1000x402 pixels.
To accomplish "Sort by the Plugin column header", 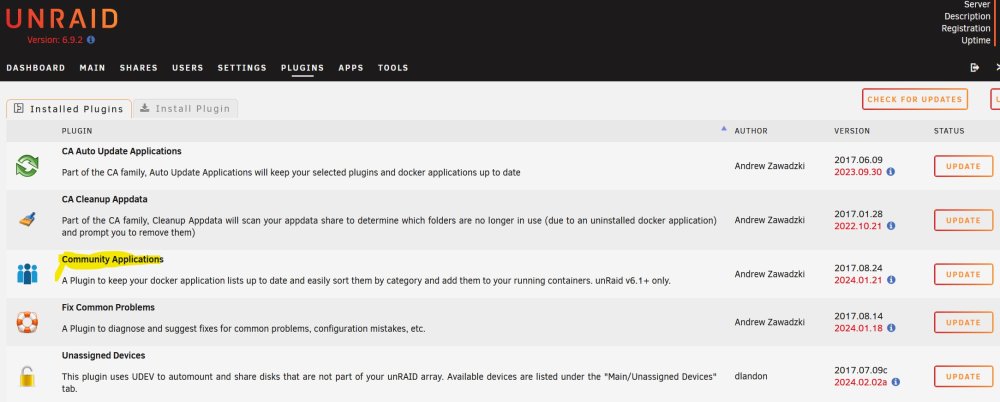I will pyautogui.click(x=77, y=131).
